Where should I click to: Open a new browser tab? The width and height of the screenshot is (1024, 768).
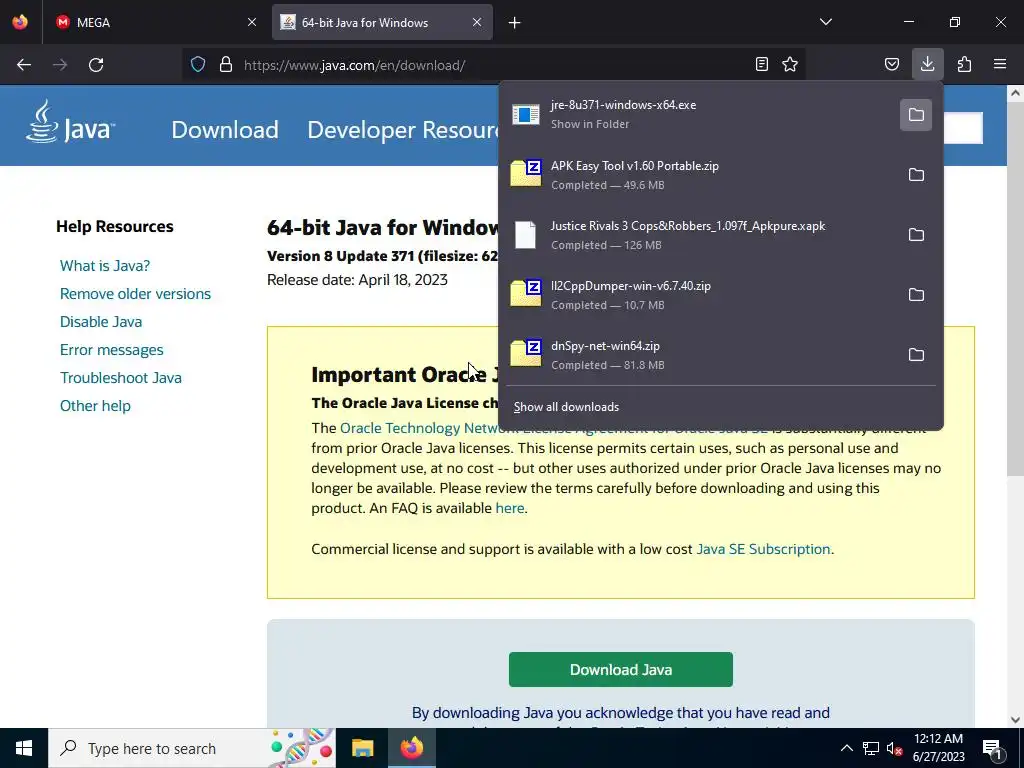coord(515,23)
